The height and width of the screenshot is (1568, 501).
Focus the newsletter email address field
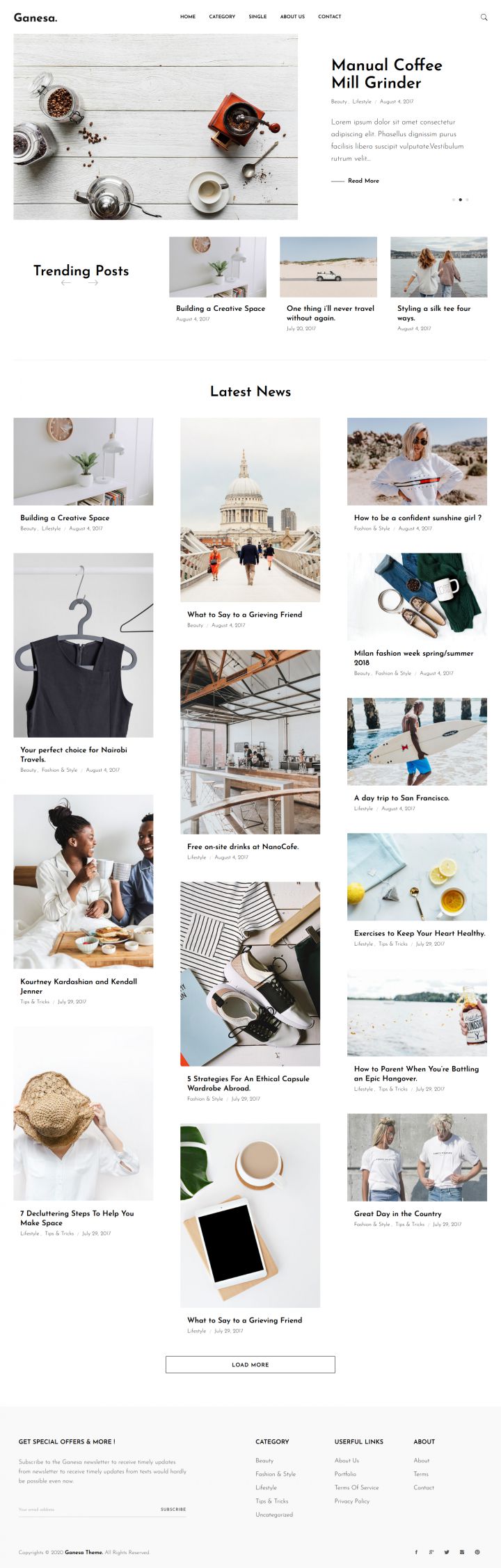87,1509
